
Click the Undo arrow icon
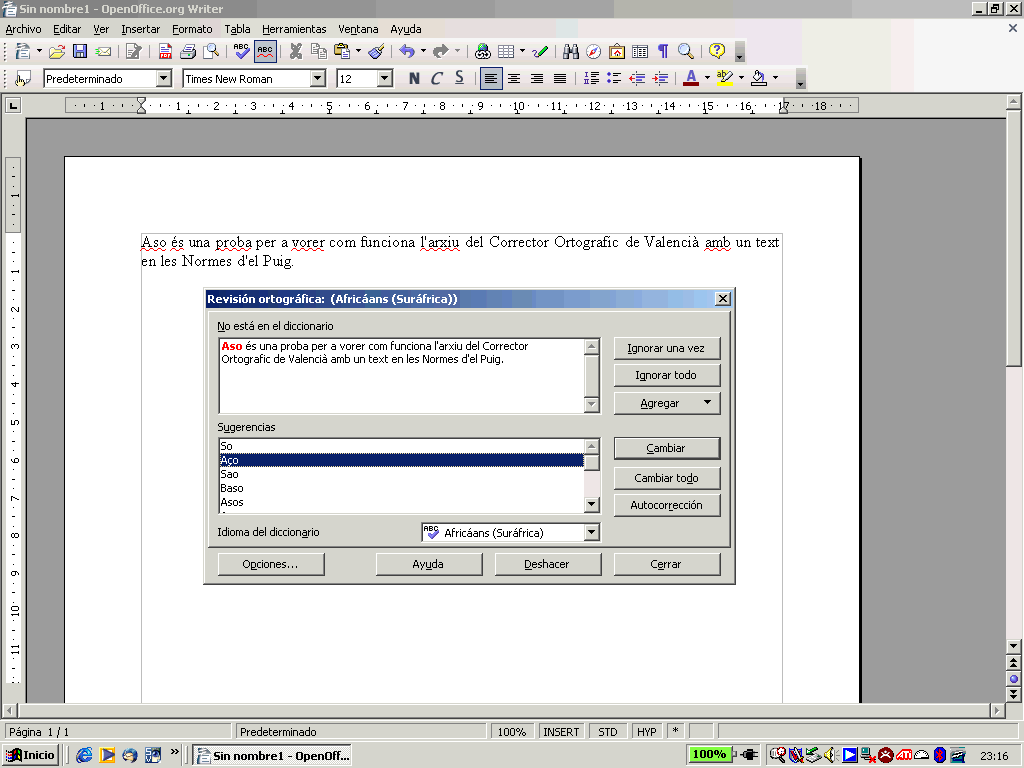(407, 51)
